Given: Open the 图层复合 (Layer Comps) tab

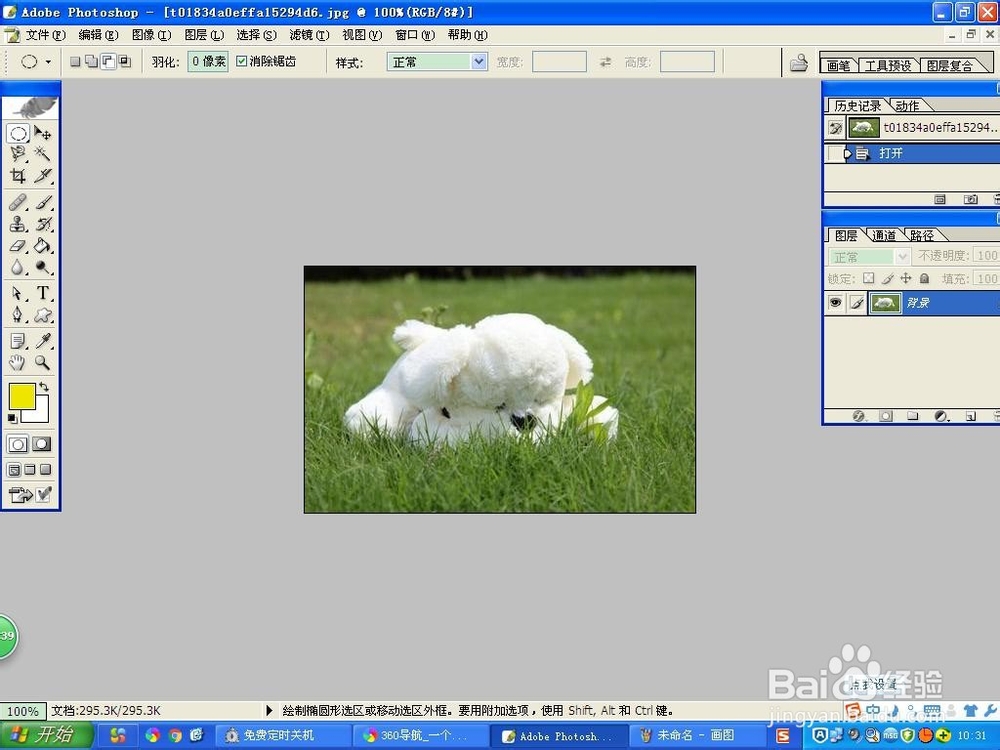Looking at the screenshot, I should point(949,65).
